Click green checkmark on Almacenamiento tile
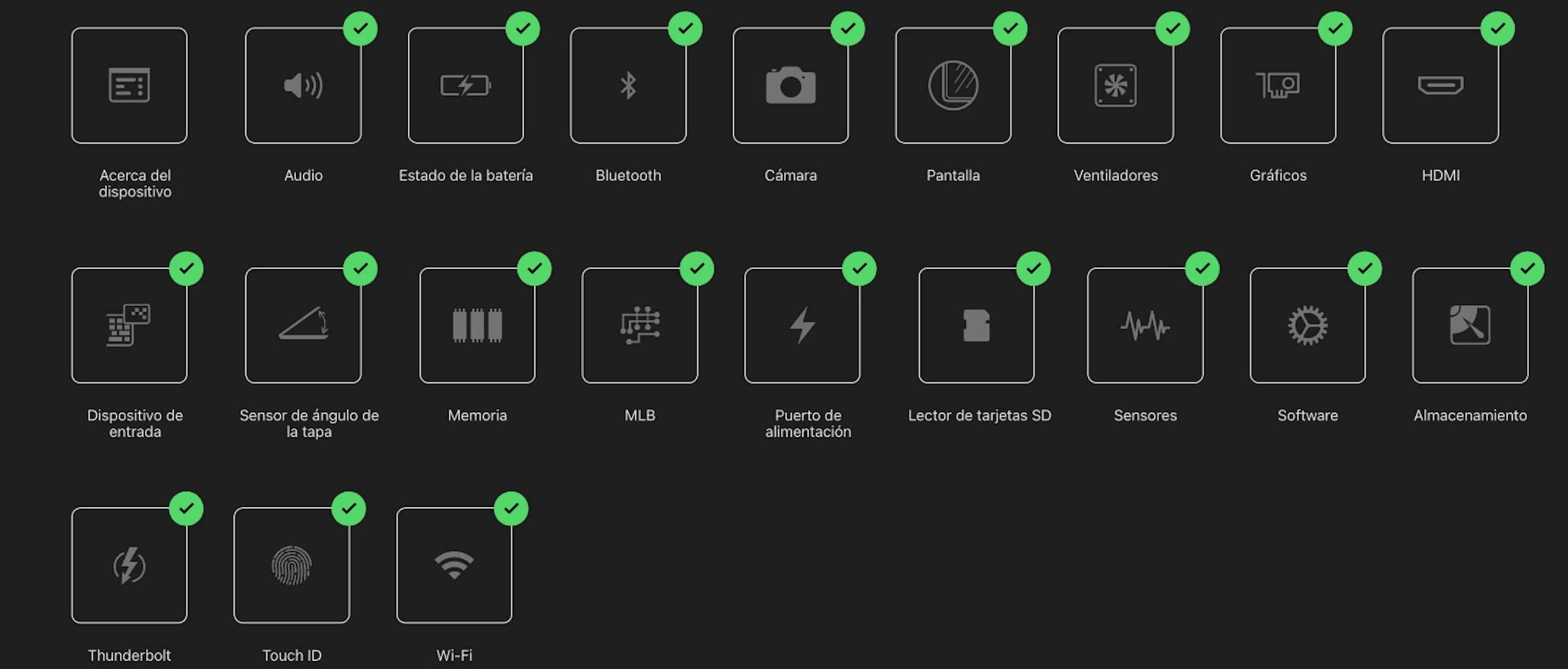 click(x=1527, y=269)
